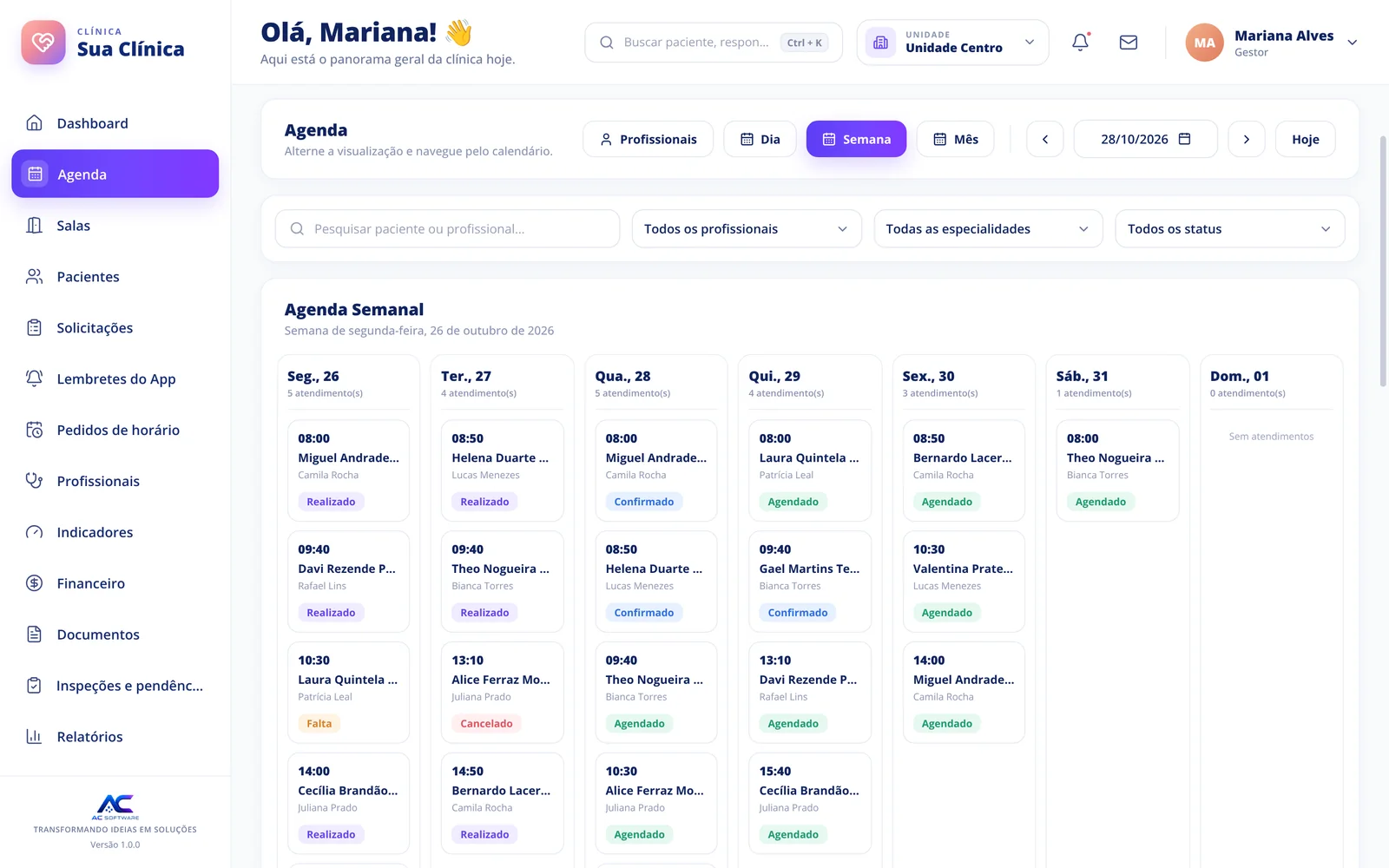The height and width of the screenshot is (868, 1389).
Task: Open Saturday 08:00 Theo Nogueira appointment
Action: coord(1117,470)
